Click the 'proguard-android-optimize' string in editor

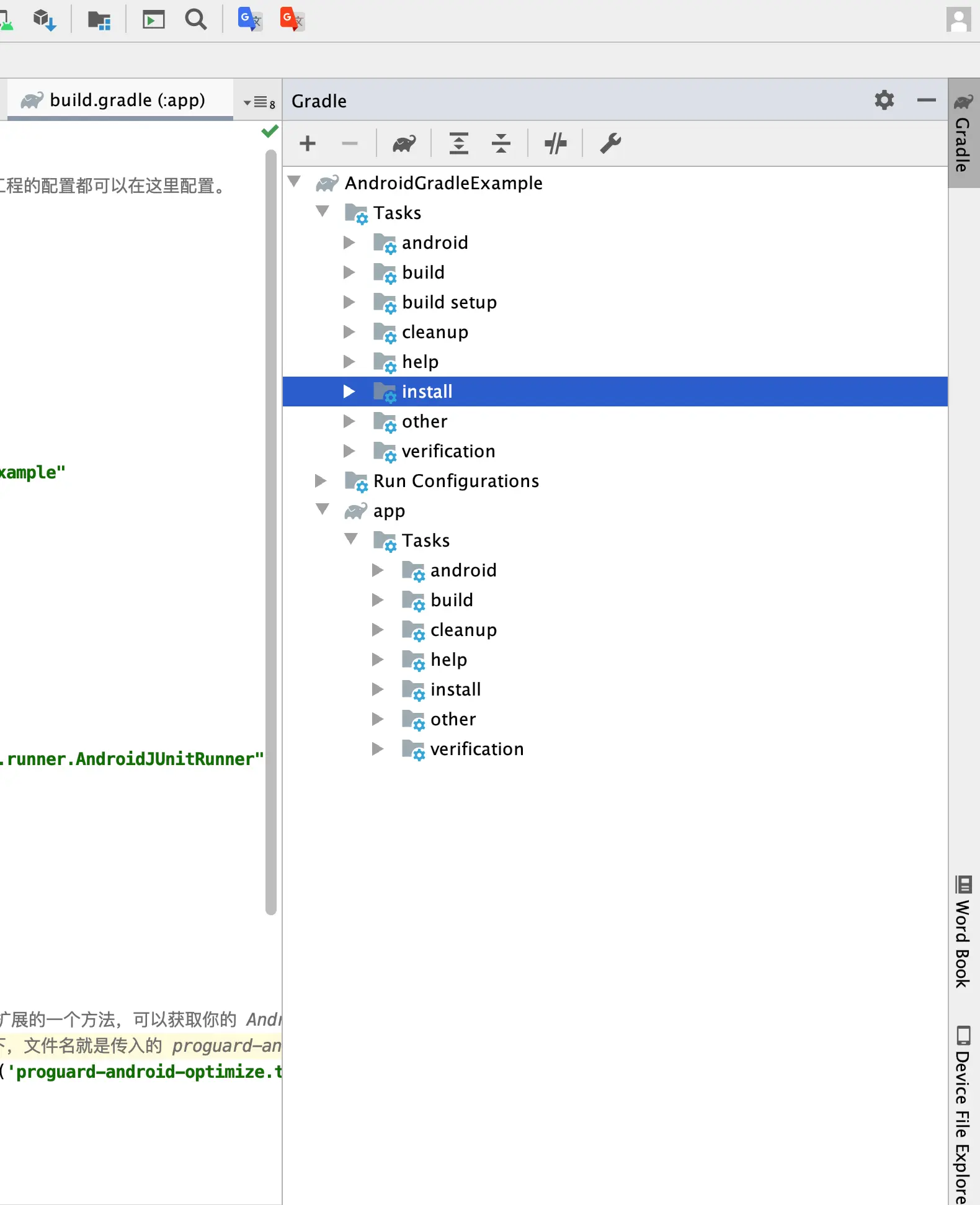click(144, 1072)
